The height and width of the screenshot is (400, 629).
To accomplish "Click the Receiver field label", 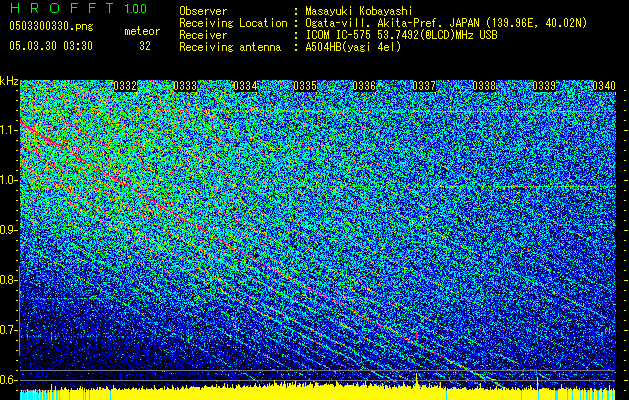I will [x=203, y=35].
